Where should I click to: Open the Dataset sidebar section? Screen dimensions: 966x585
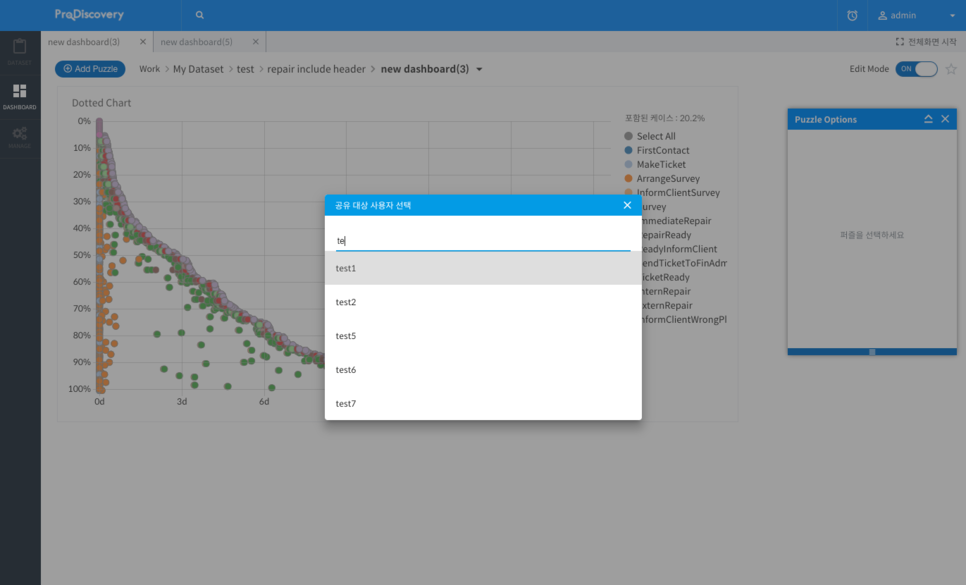point(20,51)
